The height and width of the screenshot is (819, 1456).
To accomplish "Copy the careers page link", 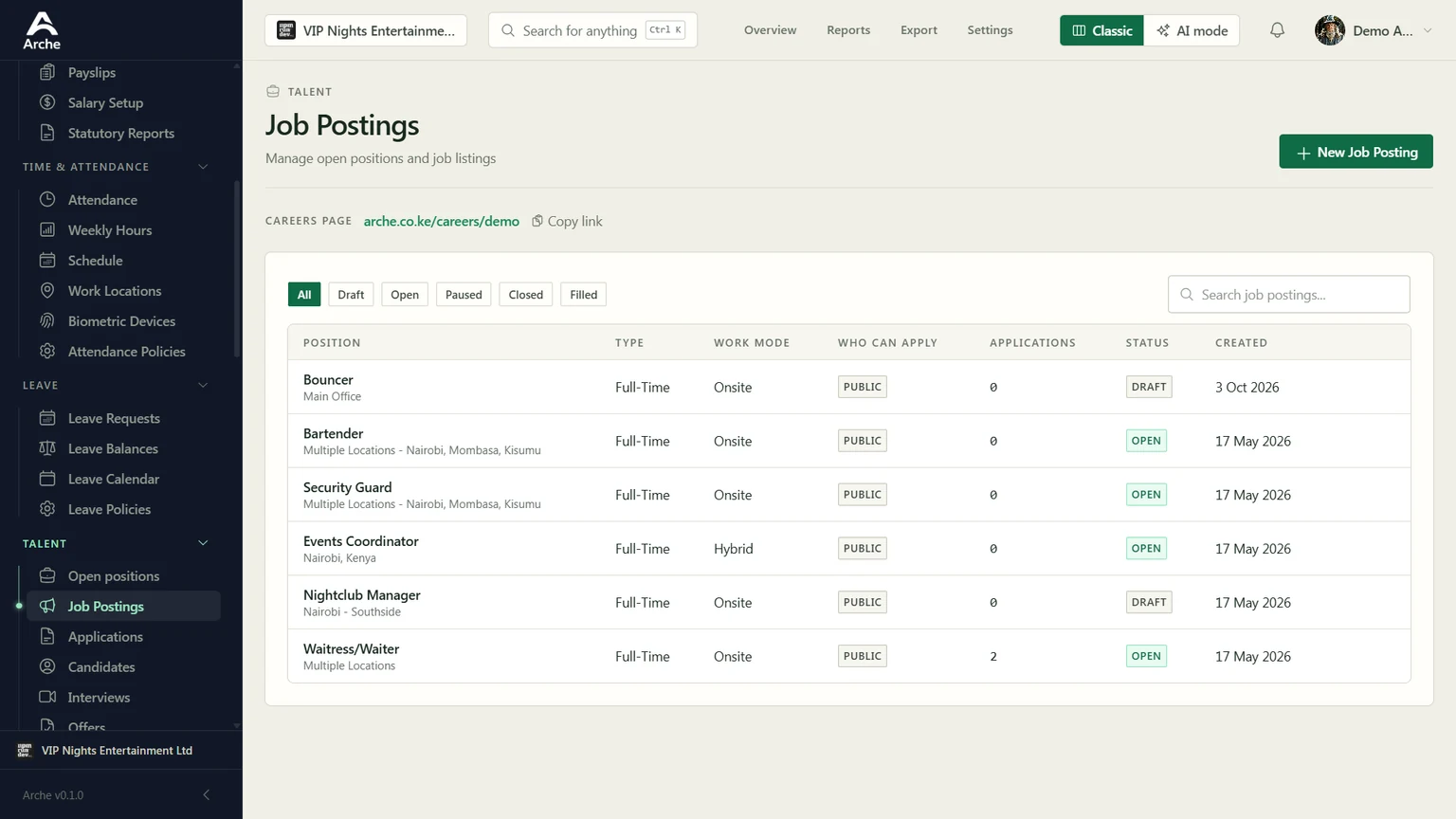I will pyautogui.click(x=567, y=221).
